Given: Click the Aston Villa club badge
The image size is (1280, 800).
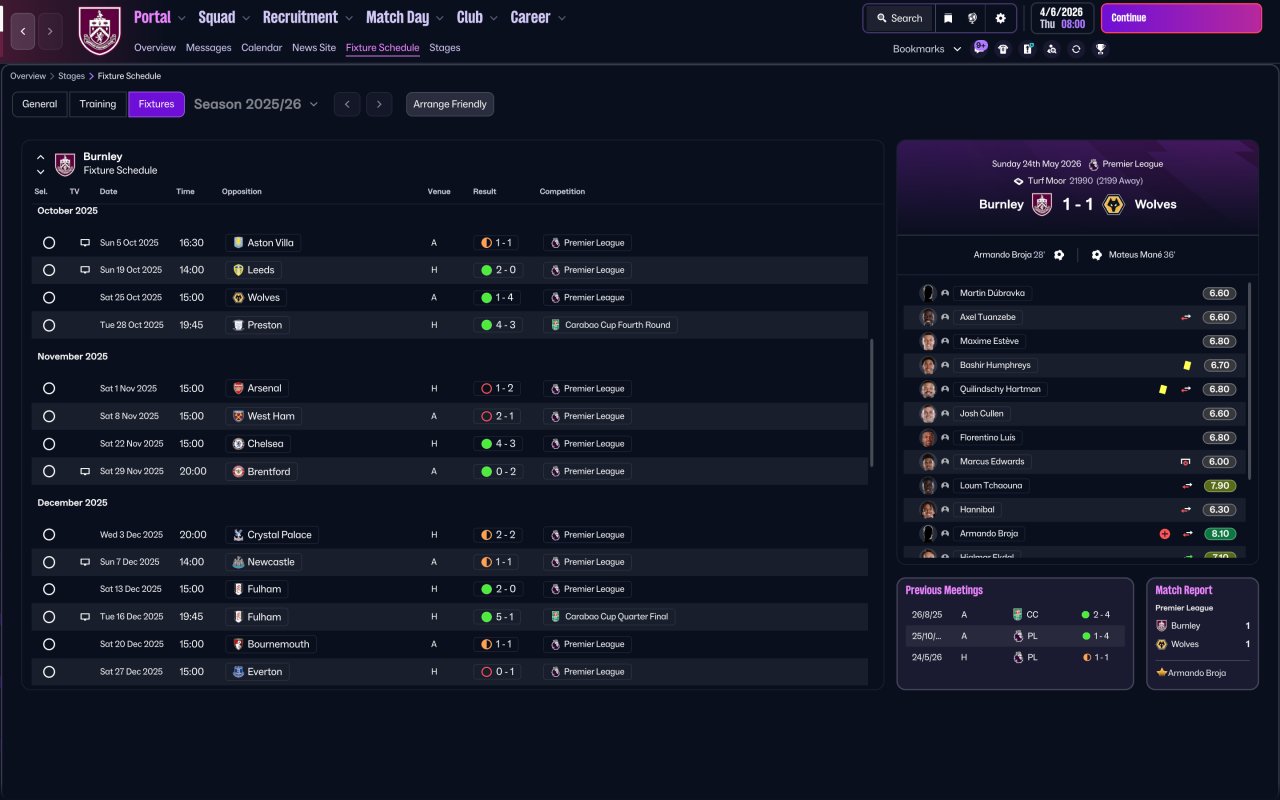Looking at the screenshot, I should (238, 243).
